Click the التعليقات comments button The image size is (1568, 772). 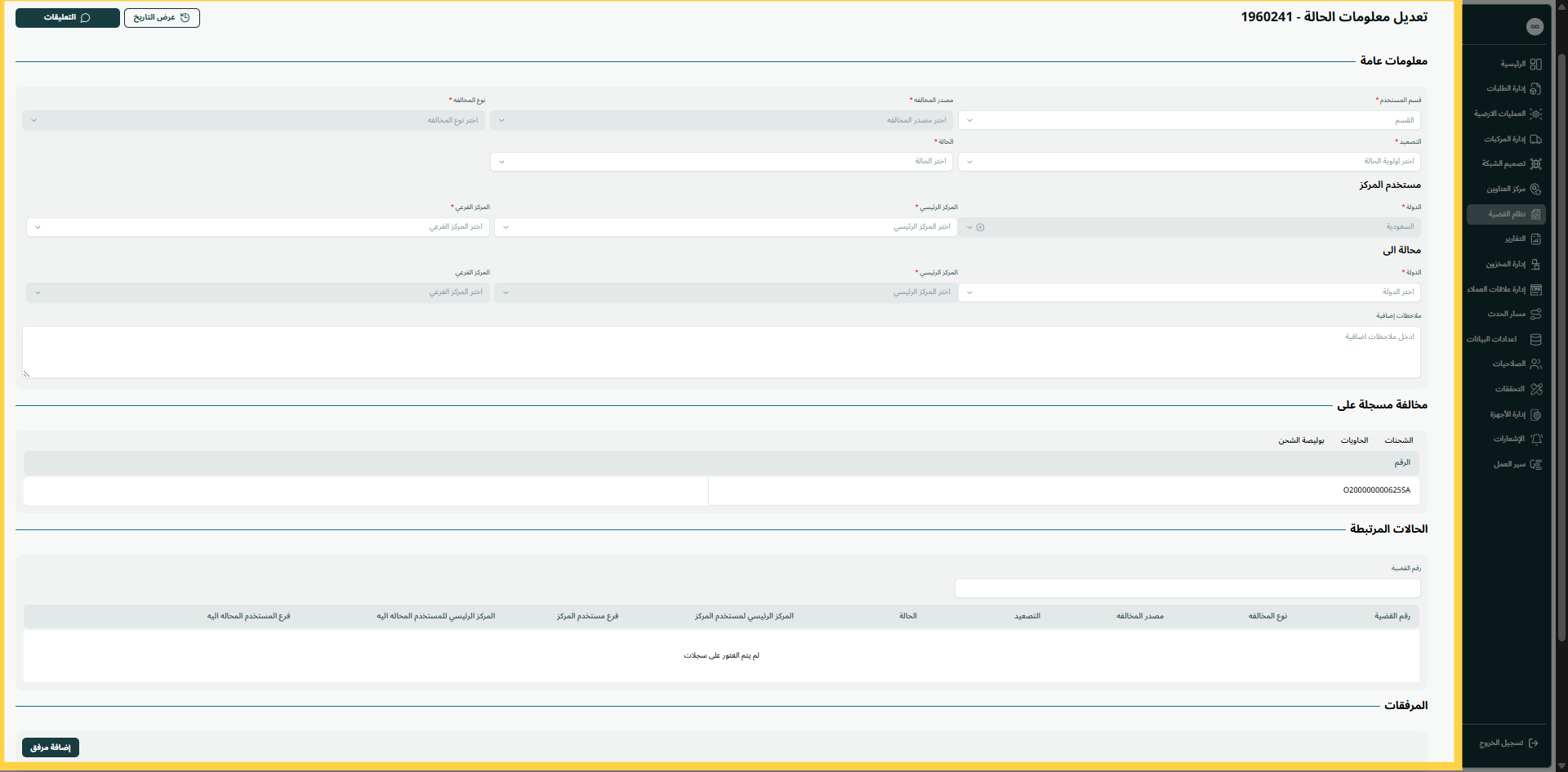coord(68,17)
